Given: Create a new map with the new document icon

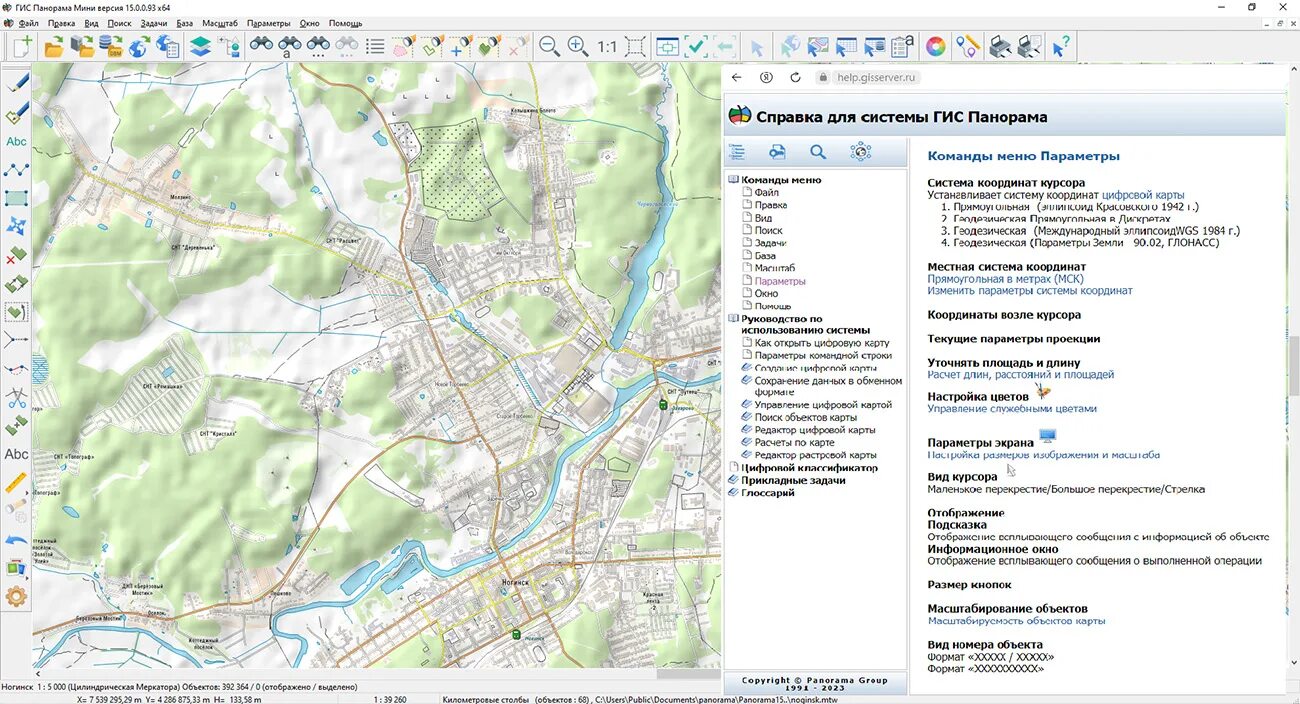Looking at the screenshot, I should coord(22,46).
